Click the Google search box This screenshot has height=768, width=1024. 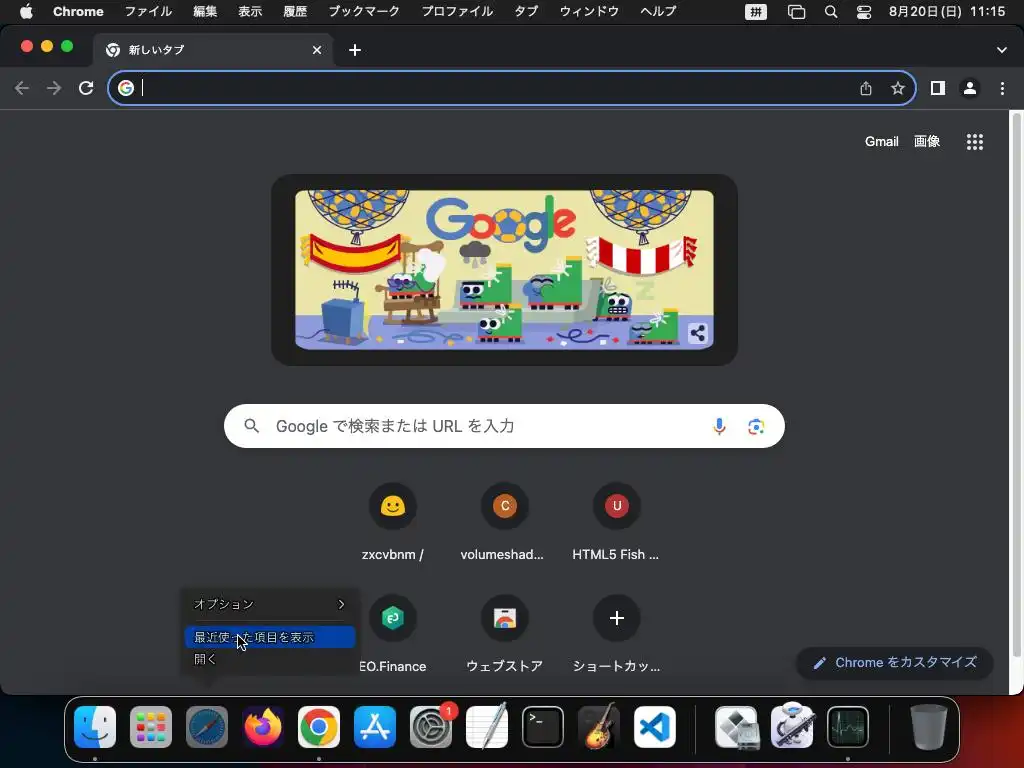[x=504, y=426]
